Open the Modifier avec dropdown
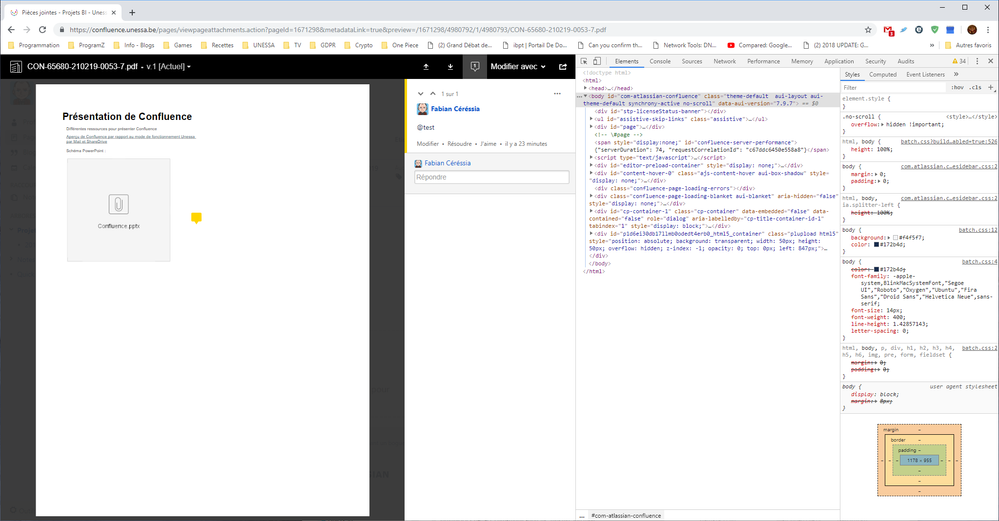 (518, 66)
